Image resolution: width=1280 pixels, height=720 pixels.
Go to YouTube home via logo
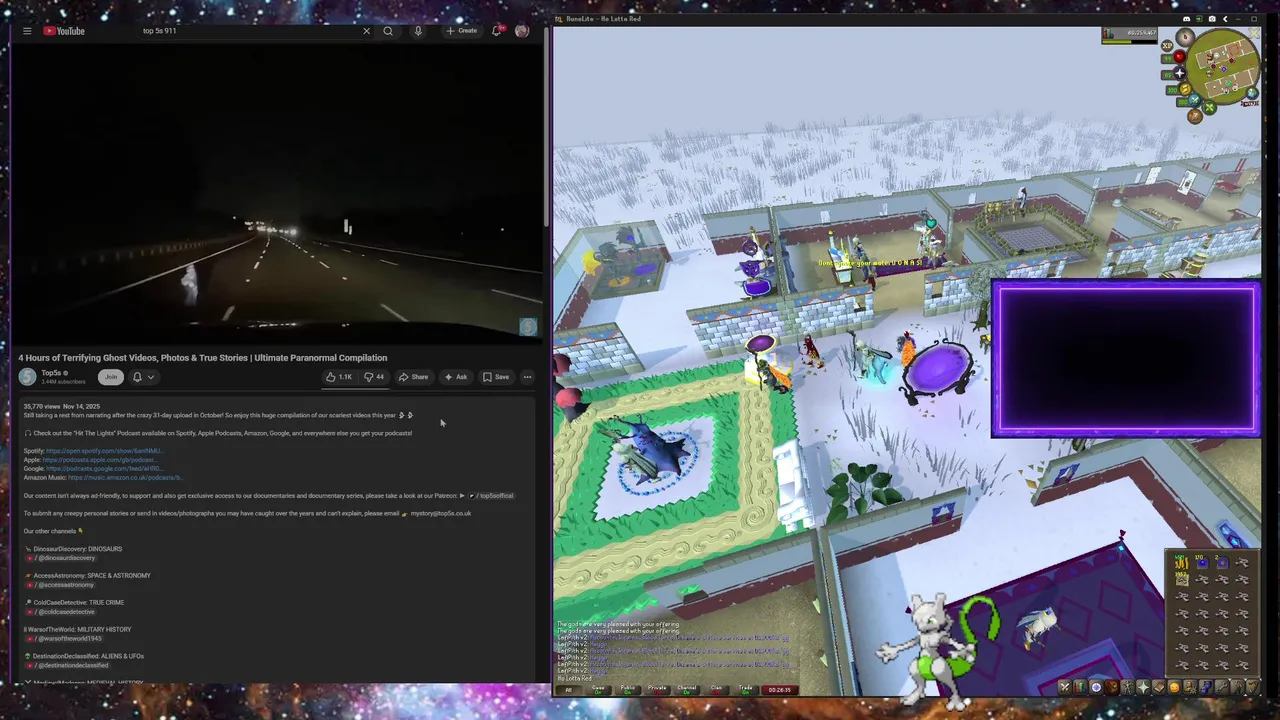pyautogui.click(x=64, y=31)
